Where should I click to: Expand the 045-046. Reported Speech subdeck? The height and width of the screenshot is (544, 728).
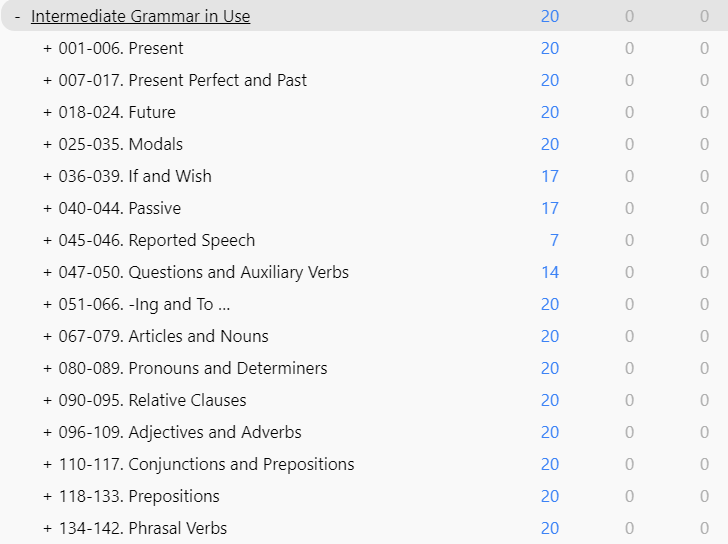[x=47, y=240]
